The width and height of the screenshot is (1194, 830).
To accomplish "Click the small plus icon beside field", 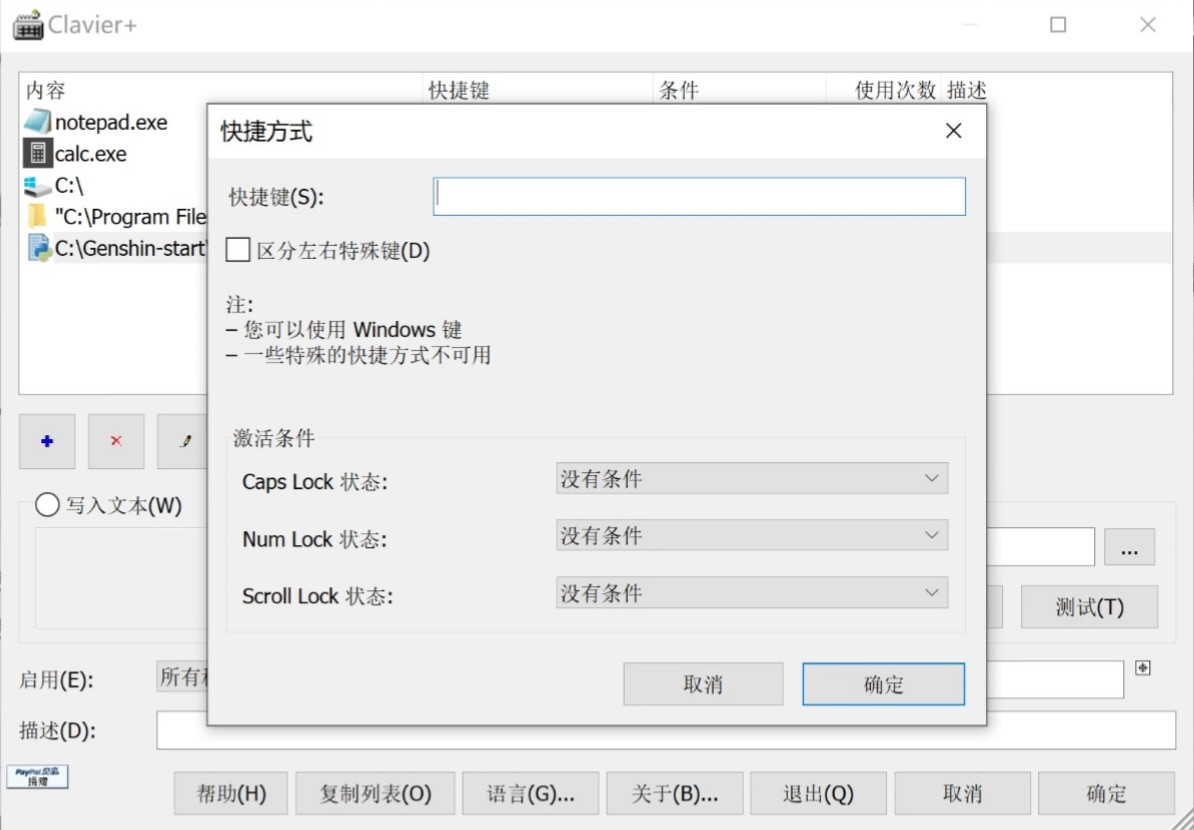I will click(x=1142, y=668).
